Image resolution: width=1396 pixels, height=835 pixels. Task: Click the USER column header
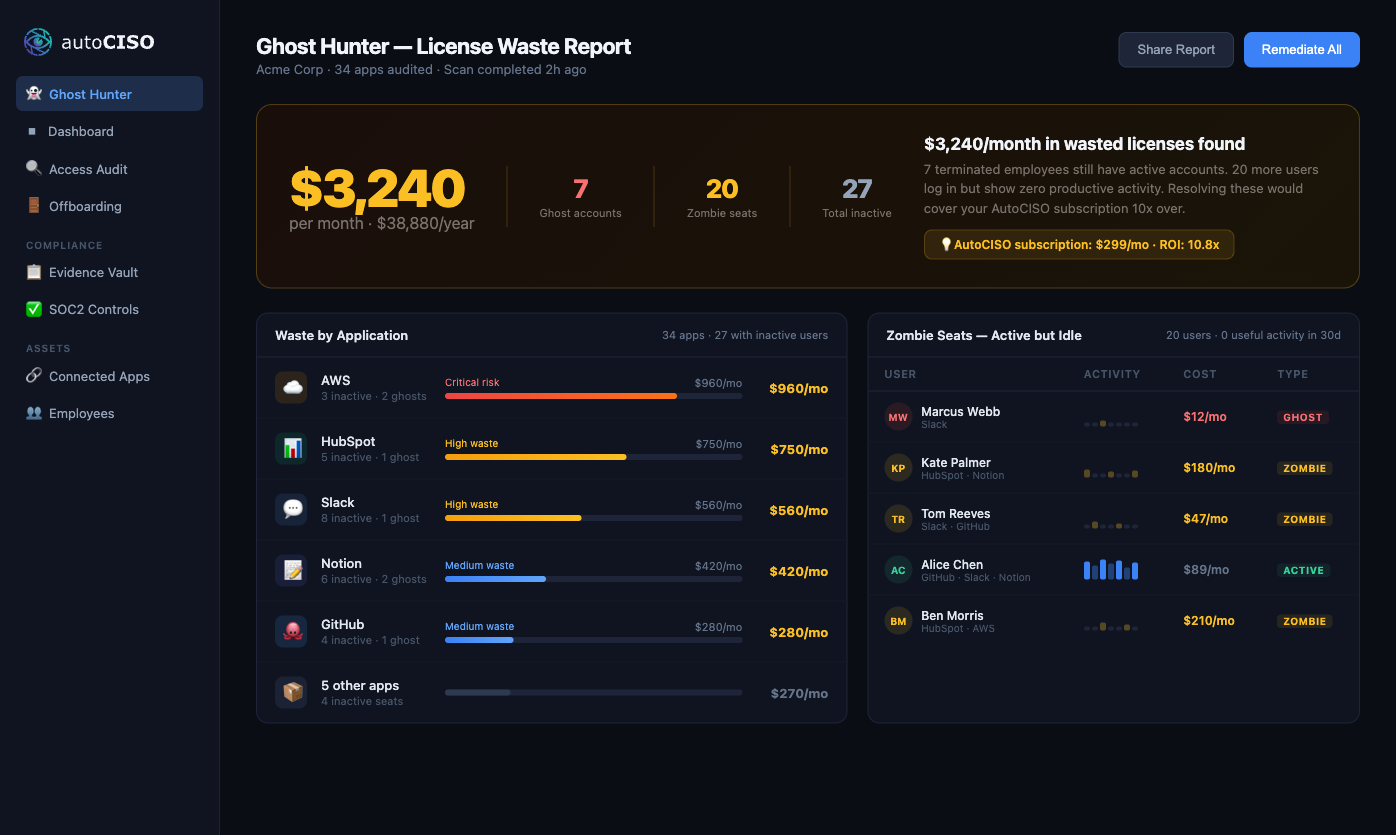(900, 374)
